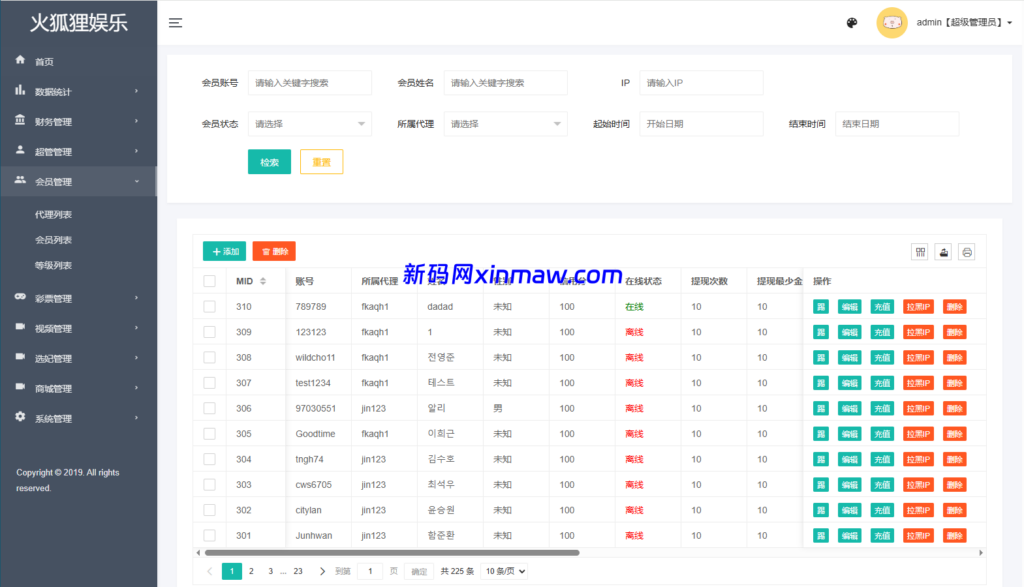1024x587 pixels.
Task: Open the 10 条/页 page size dropdown
Action: pyautogui.click(x=505, y=571)
